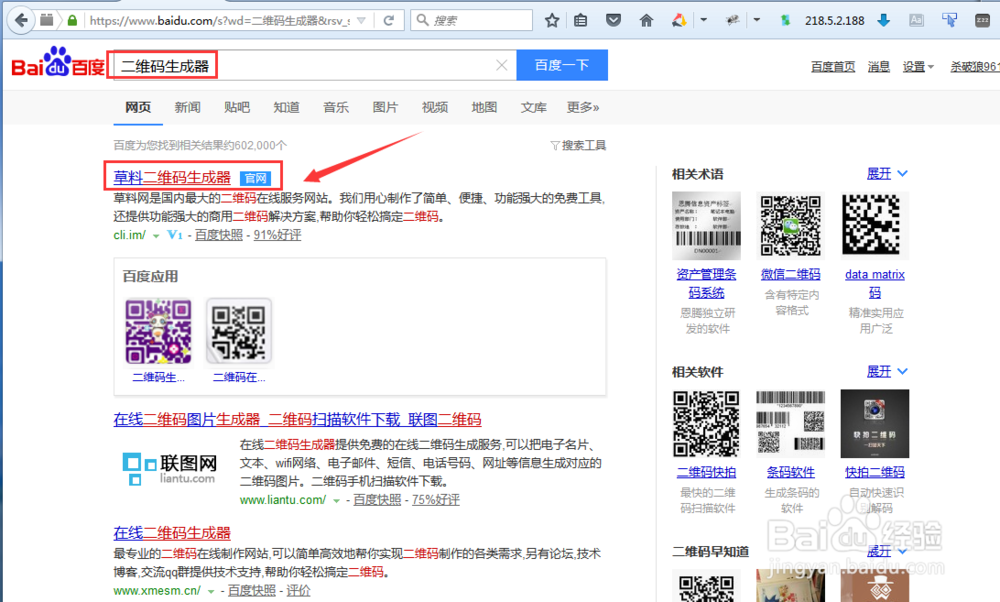Open the data matrix码 thumbnail image
Screen dimensions: 1000x602
tap(875, 226)
